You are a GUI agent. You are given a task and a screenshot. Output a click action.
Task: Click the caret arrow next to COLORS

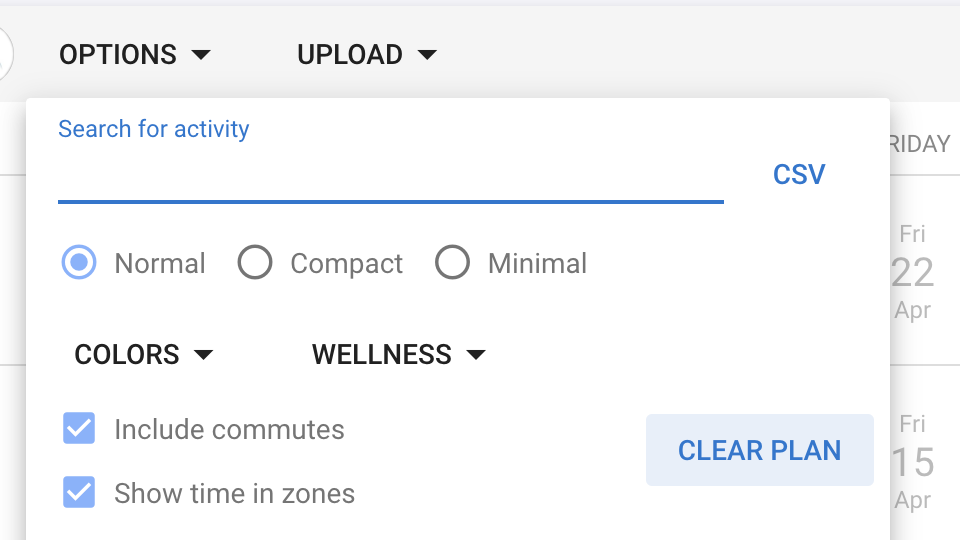203,354
